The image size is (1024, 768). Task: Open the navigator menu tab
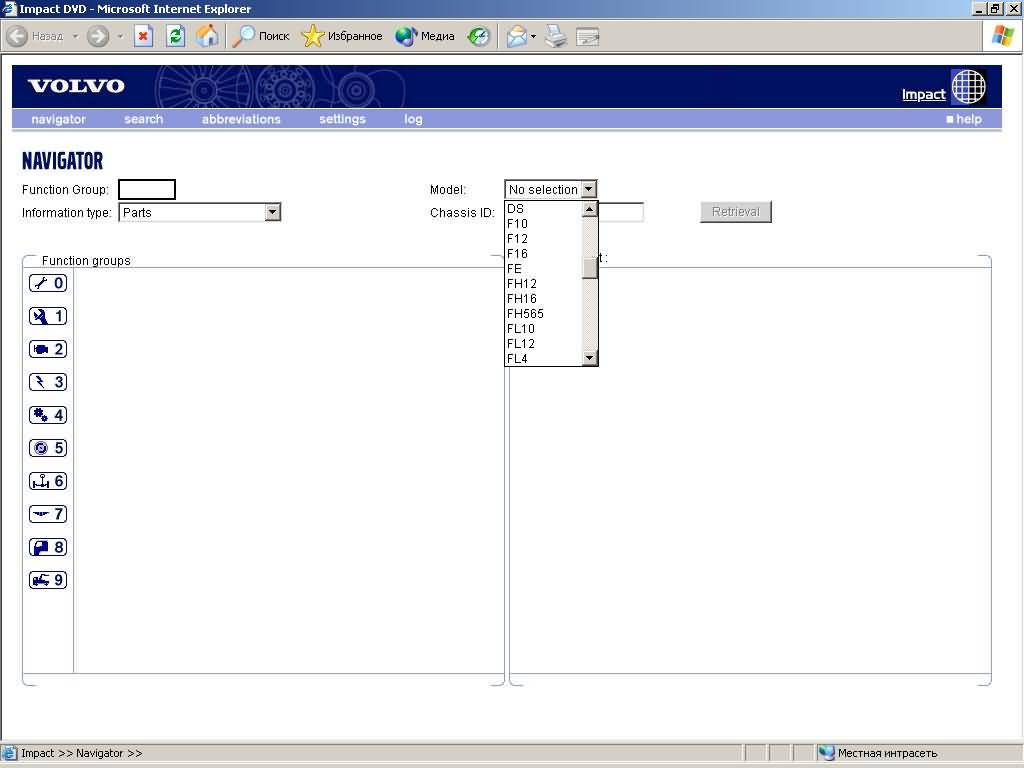pos(58,119)
